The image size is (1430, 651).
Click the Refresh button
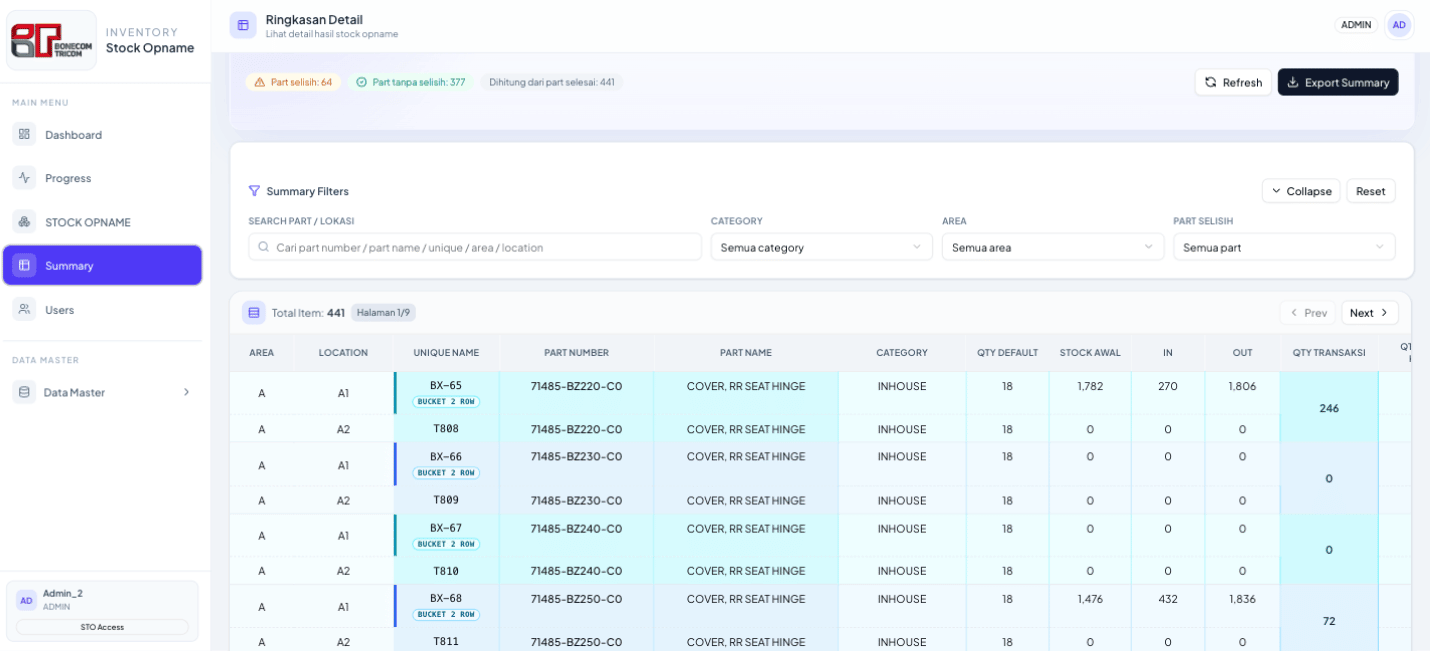click(1233, 82)
